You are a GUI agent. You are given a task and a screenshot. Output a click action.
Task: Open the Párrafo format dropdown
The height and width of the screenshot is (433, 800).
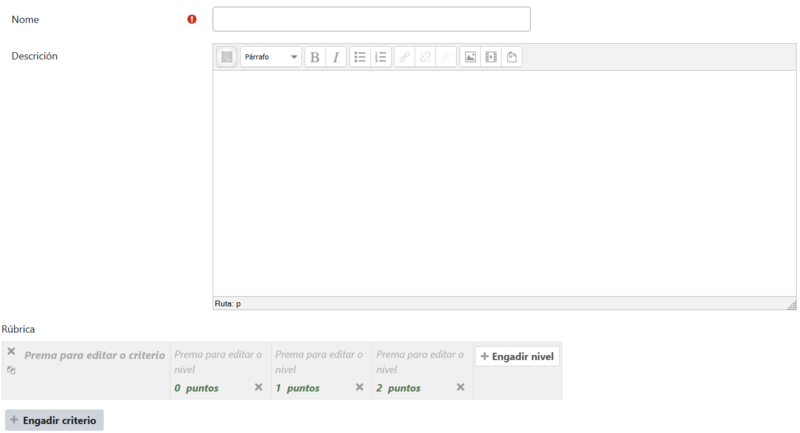[x=271, y=57]
